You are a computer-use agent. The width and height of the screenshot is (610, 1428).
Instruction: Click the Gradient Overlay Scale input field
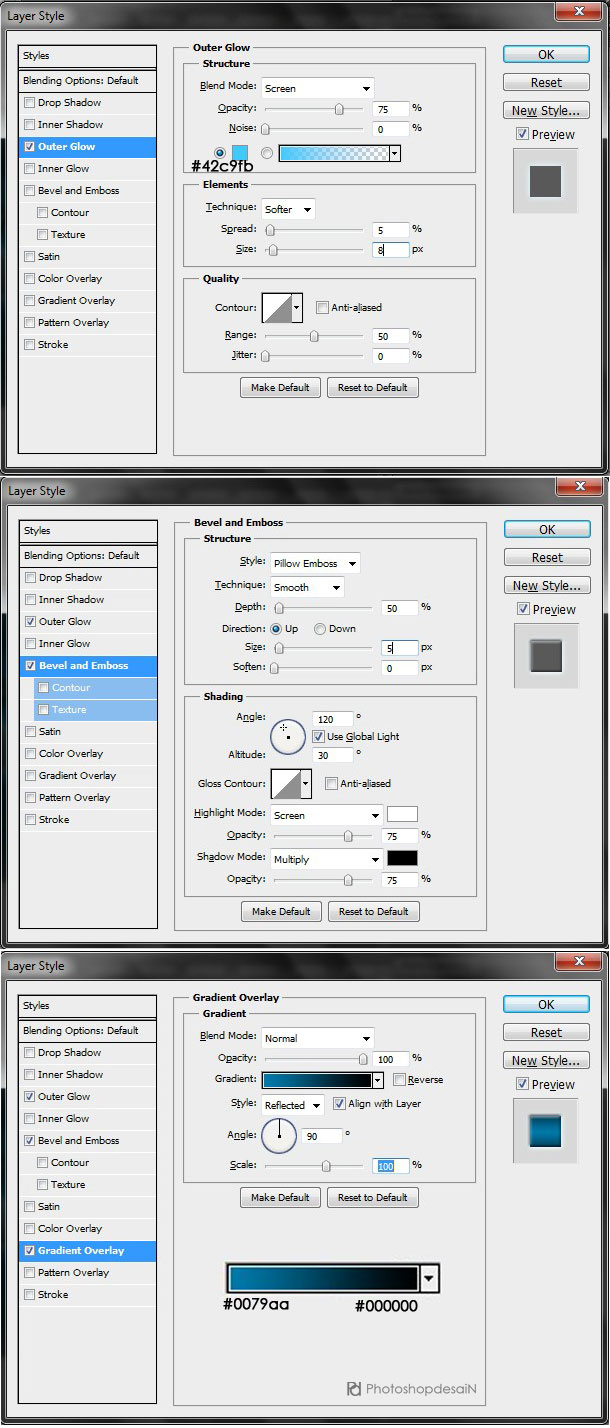point(390,1166)
